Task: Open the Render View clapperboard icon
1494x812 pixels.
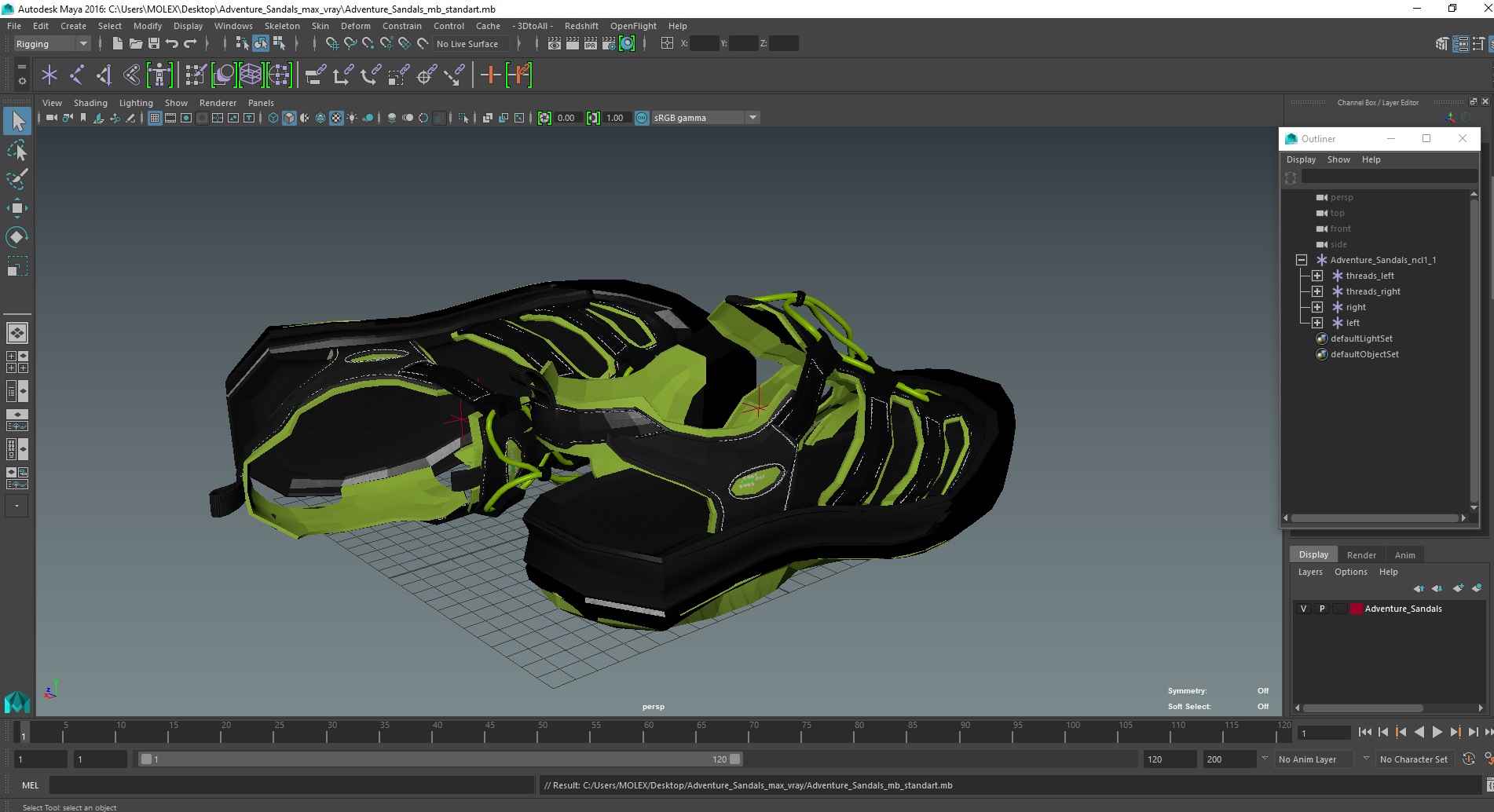Action: tap(555, 43)
